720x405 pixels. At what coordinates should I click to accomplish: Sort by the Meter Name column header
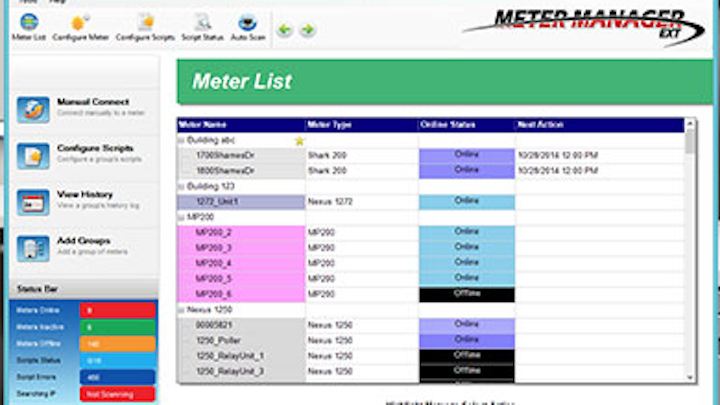[x=241, y=125]
